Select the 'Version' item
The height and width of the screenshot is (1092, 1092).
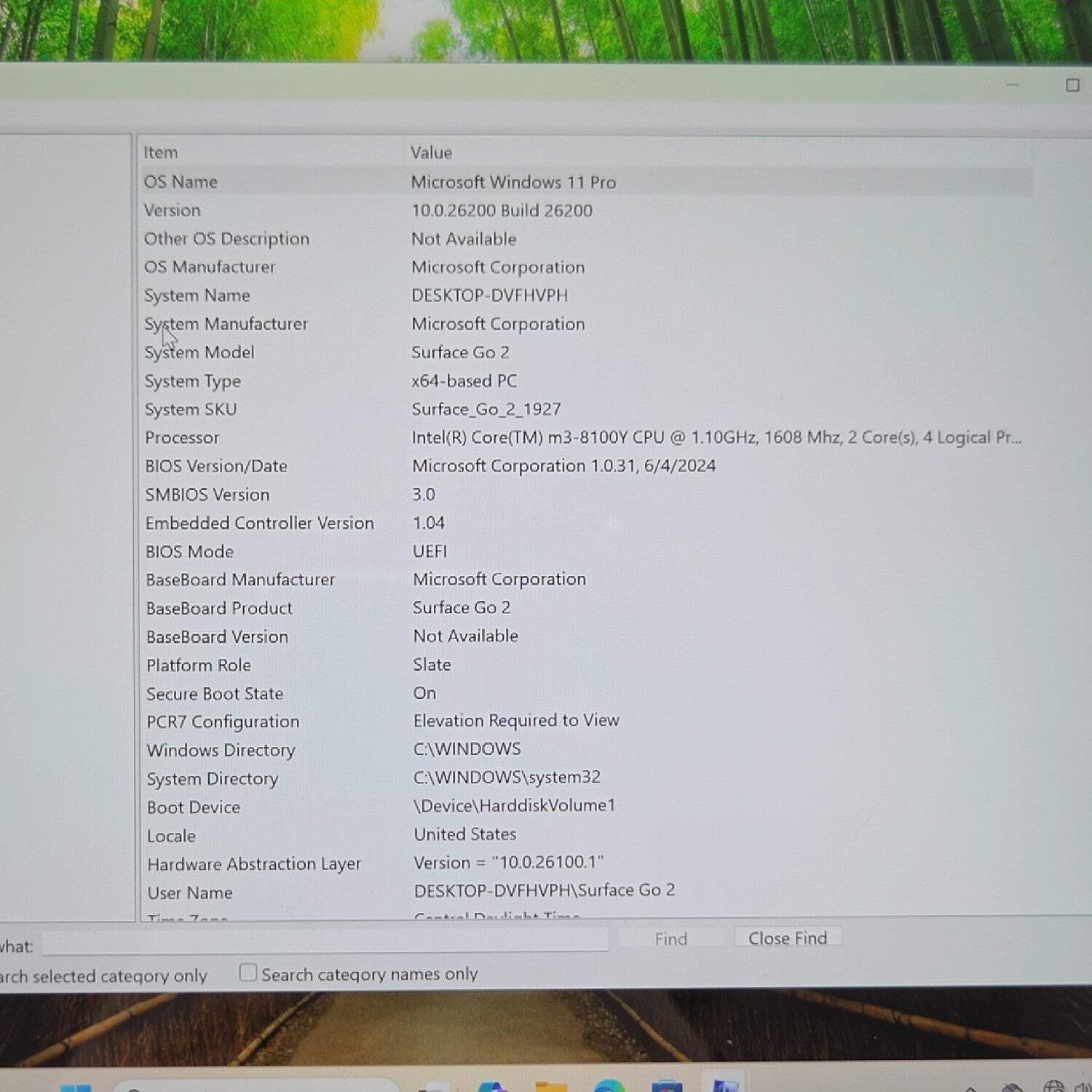172,210
